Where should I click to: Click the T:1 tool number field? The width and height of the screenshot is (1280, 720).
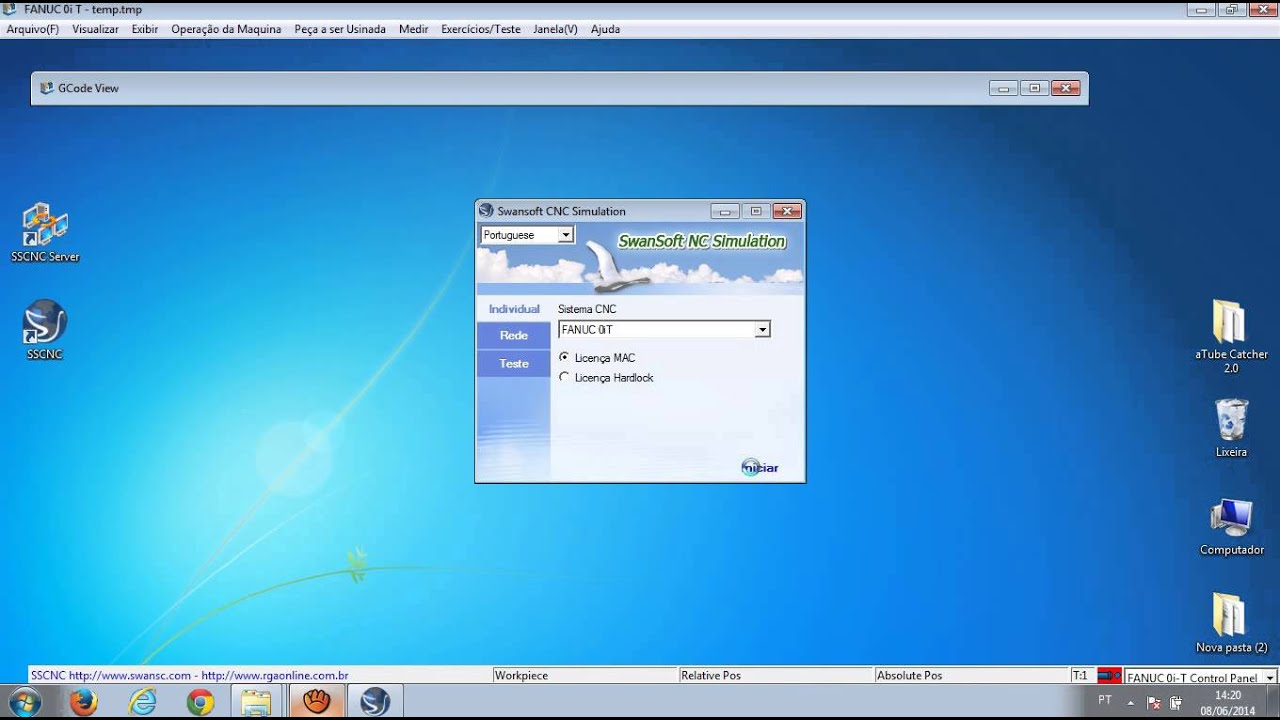tap(1081, 676)
